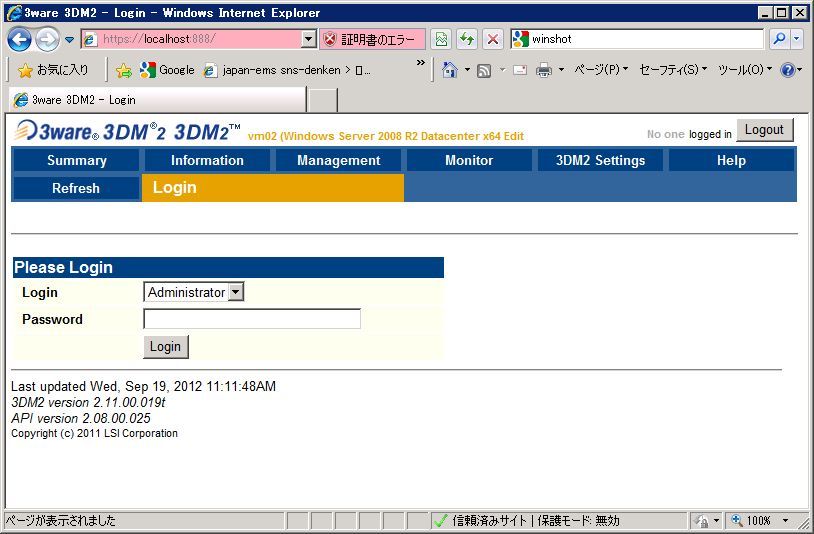This screenshot has width=814, height=534.
Task: Click the Internet Explorer title bar icon
Action: (14, 12)
